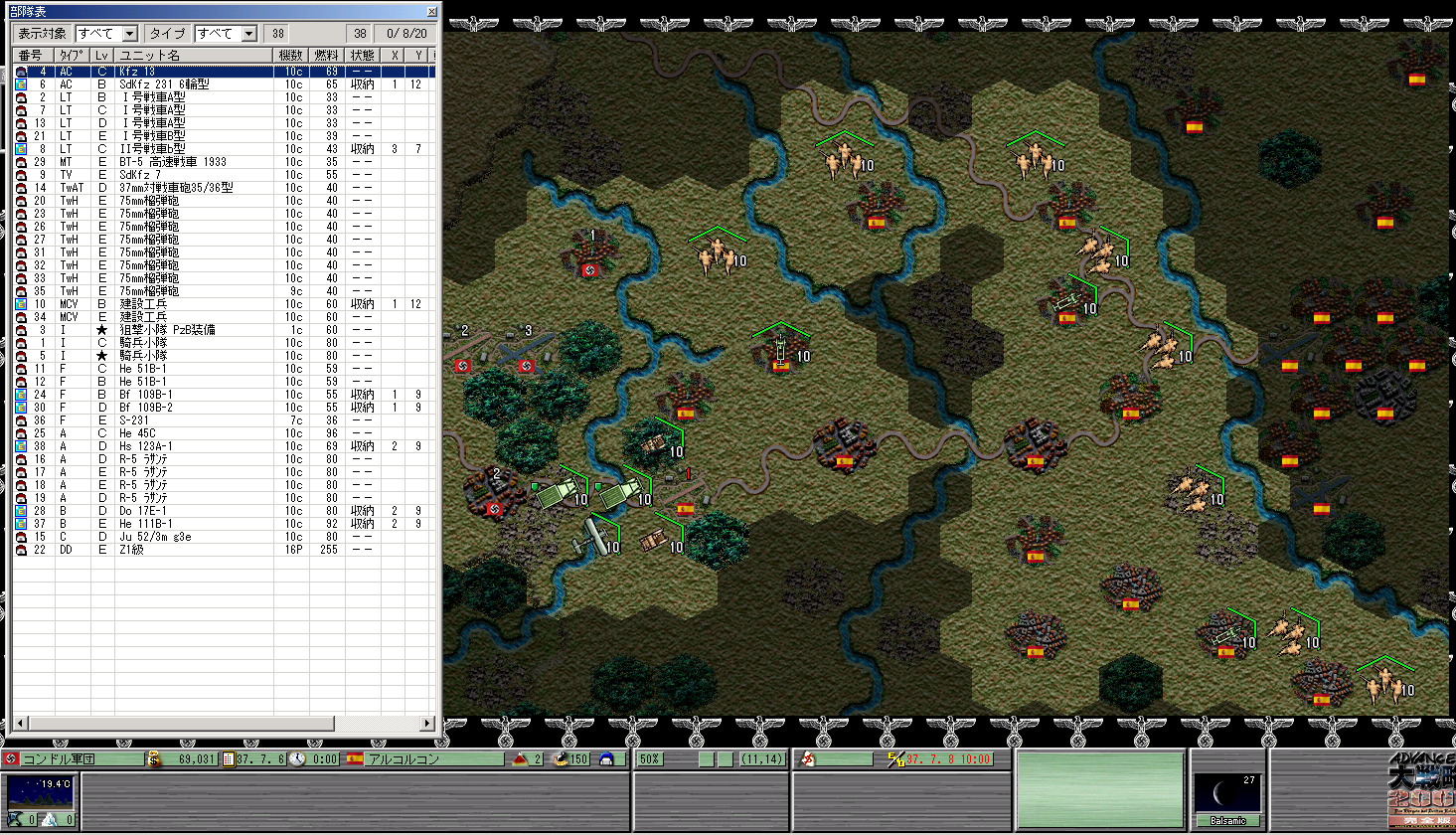The height and width of the screenshot is (835, 1456).
Task: Click the stored-unit icon of Hs 123A-1 row
Action: [x=21, y=446]
